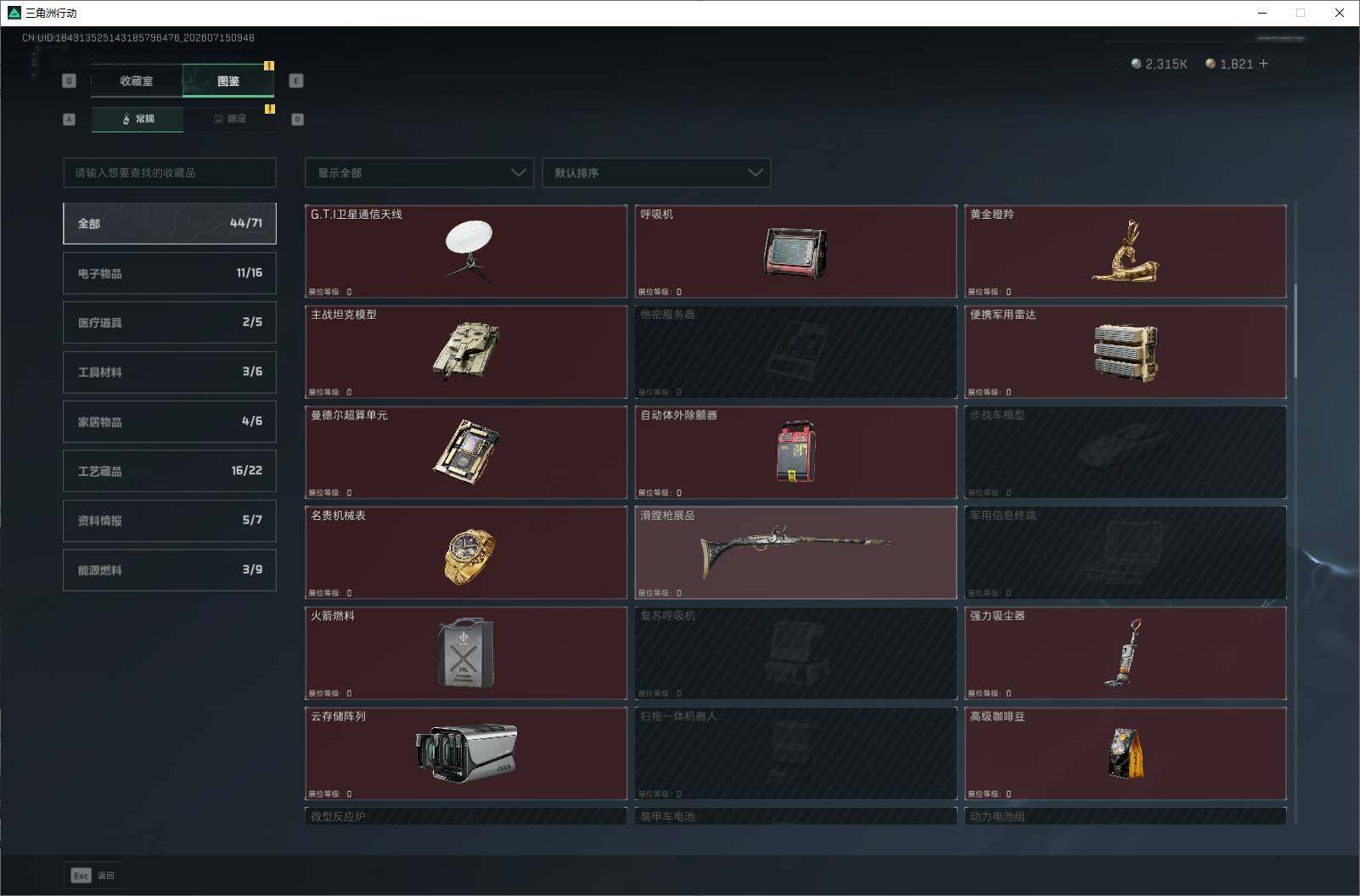Screen dimensions: 1360x896
Task: Pick the 高级咖啡豆 coffee bean bag
Action: click(1126, 753)
